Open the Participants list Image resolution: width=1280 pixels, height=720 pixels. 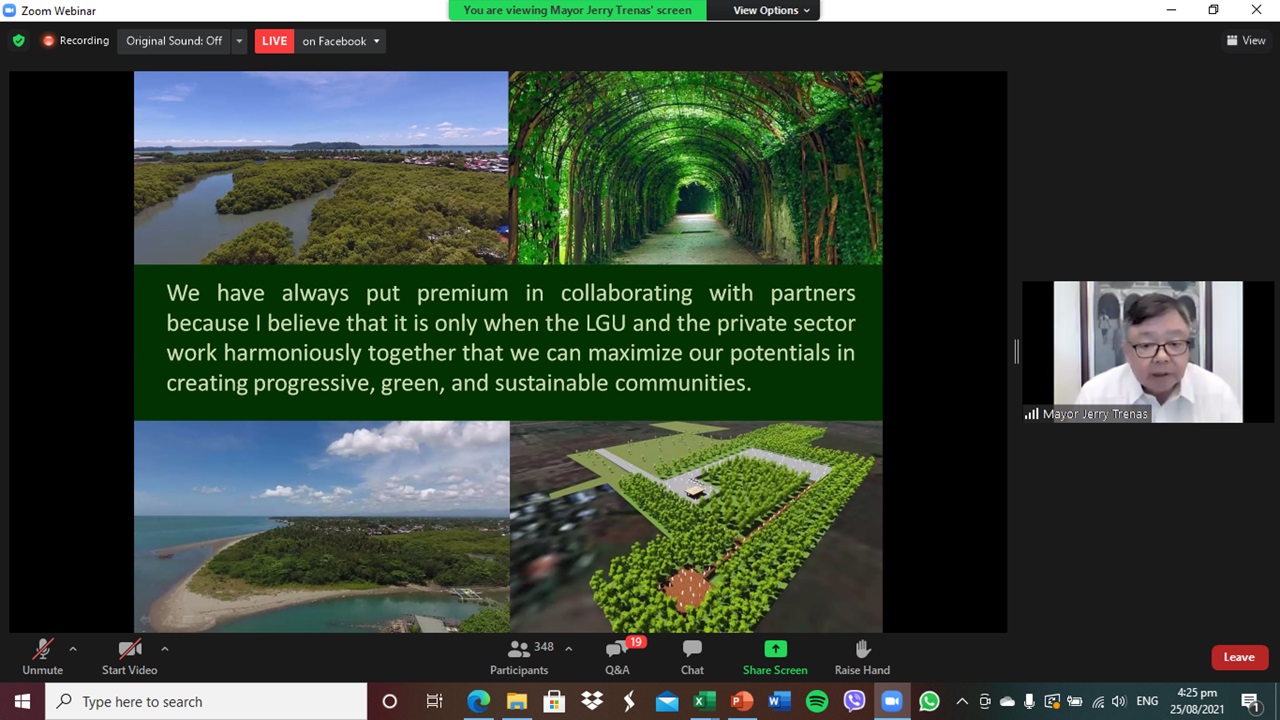519,657
